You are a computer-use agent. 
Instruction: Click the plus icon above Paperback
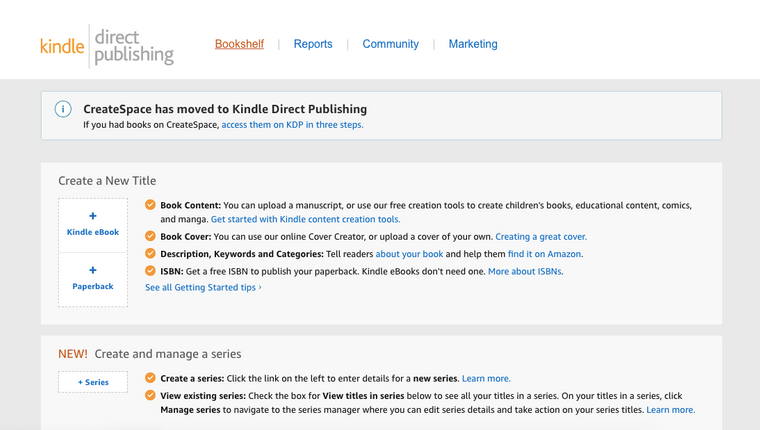tap(93, 270)
